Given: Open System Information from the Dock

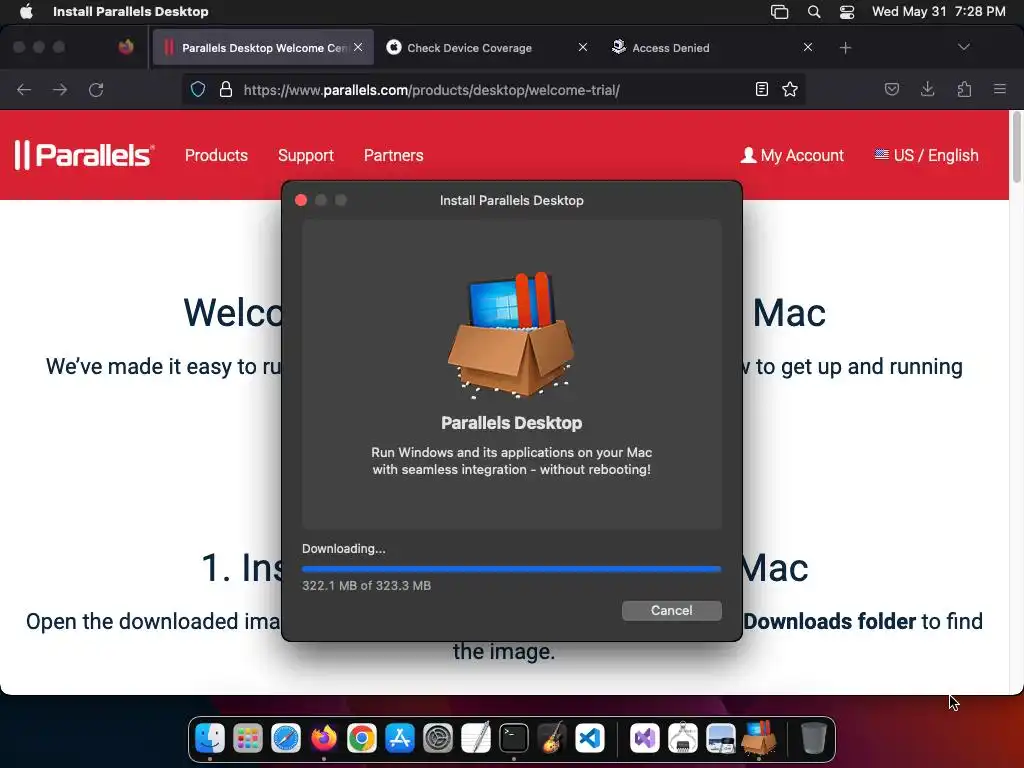Looking at the screenshot, I should click(682, 739).
